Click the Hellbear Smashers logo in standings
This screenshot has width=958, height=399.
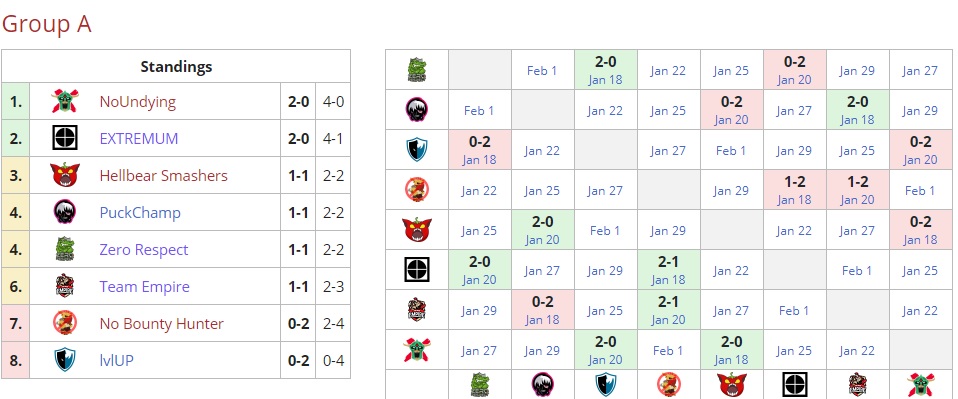pos(65,176)
